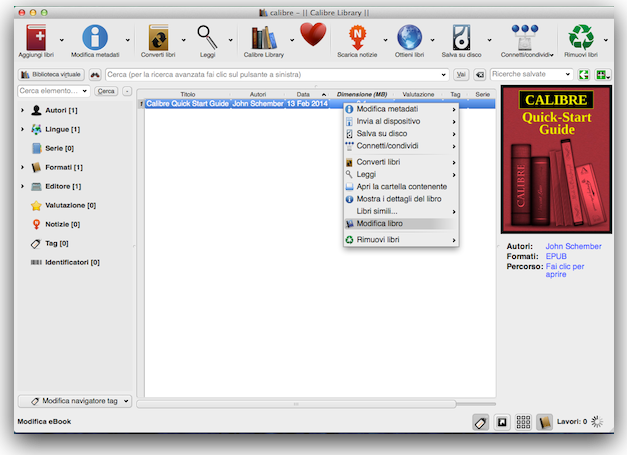Select the Formati category in the tag browser
Viewport: 627px width, 455px height.
click(x=64, y=168)
